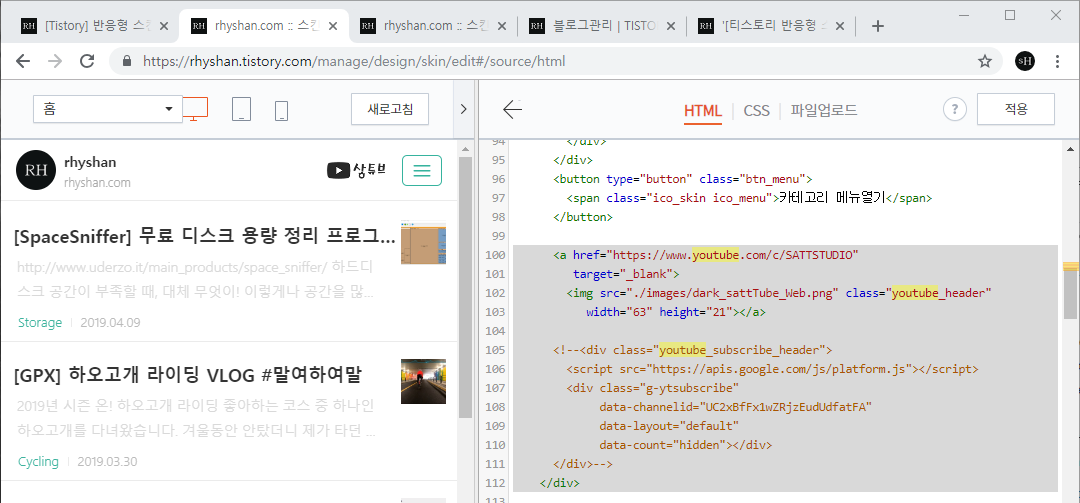Click the browser forward arrow
This screenshot has height=503, width=1080.
(55, 61)
